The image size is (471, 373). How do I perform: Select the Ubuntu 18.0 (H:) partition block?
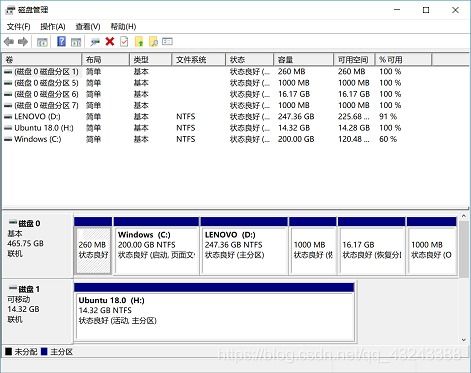click(214, 312)
